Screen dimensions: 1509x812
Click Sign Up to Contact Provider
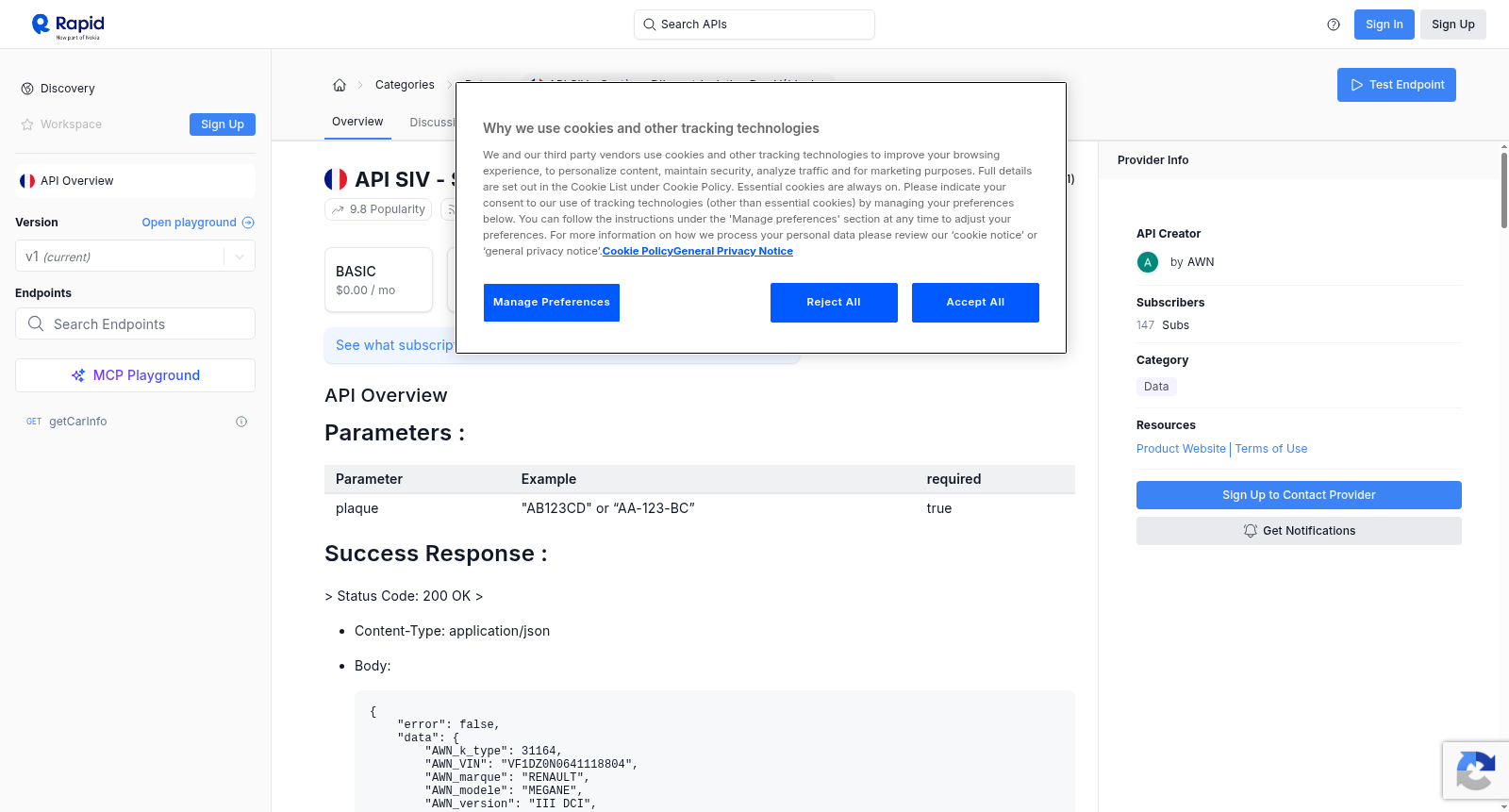pos(1299,495)
